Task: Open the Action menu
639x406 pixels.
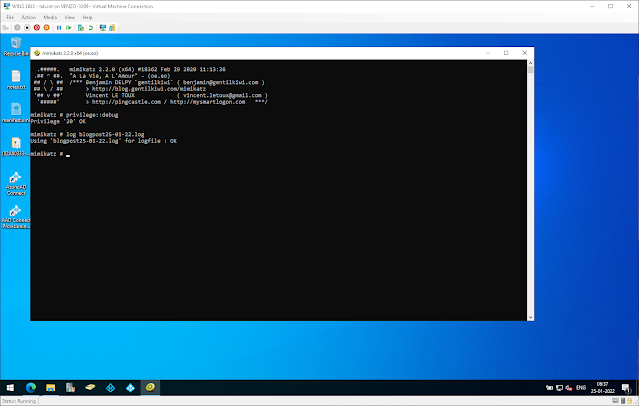Action: [x=29, y=17]
